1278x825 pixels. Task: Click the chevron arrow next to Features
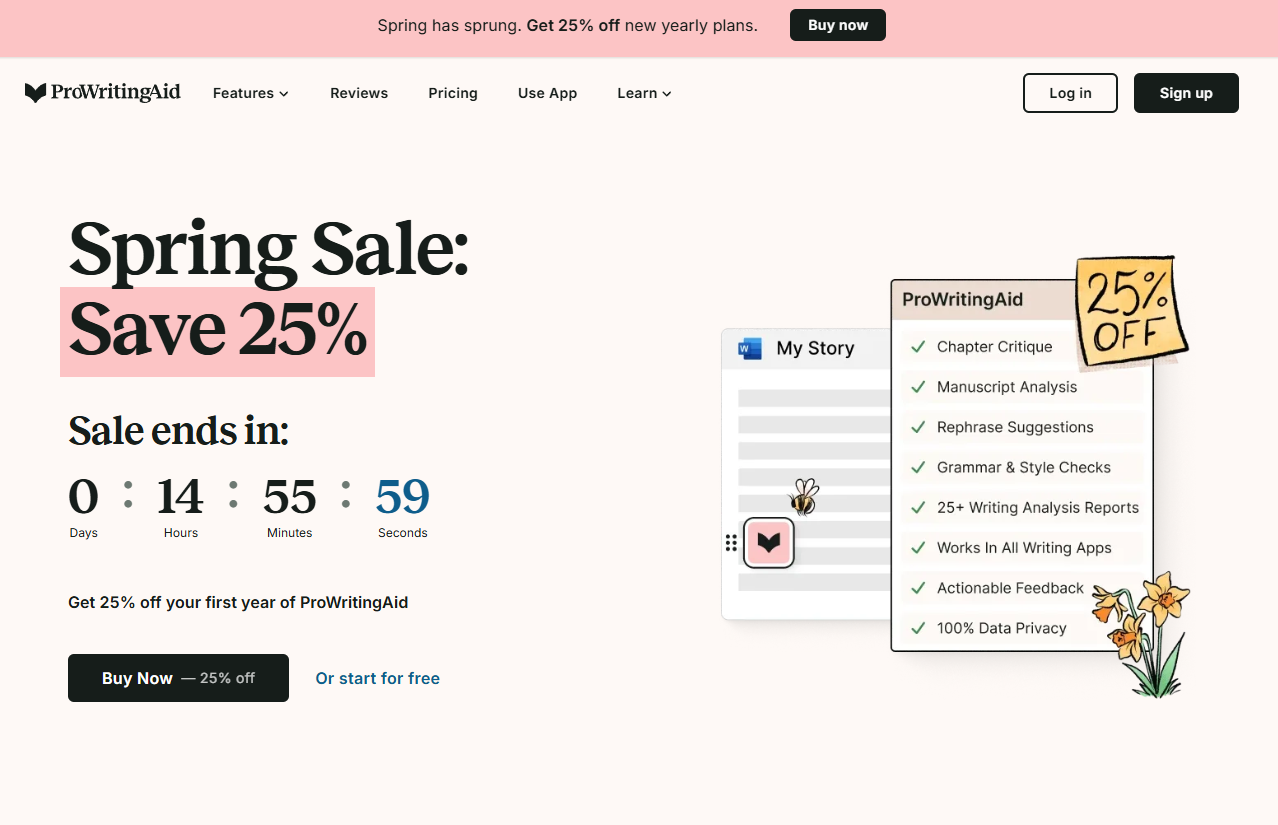click(284, 94)
